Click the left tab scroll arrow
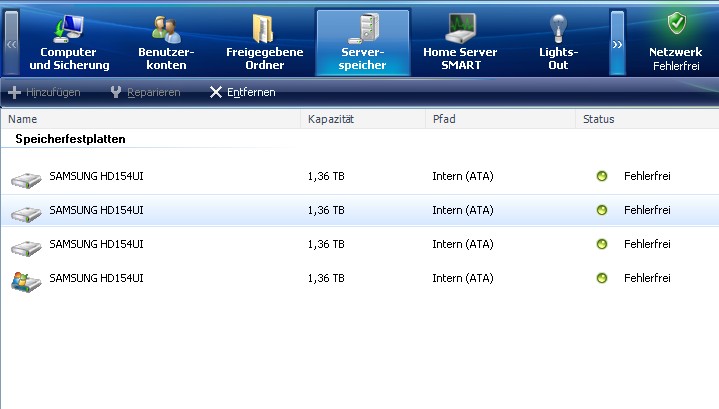The height and width of the screenshot is (409, 719). pos(11,43)
